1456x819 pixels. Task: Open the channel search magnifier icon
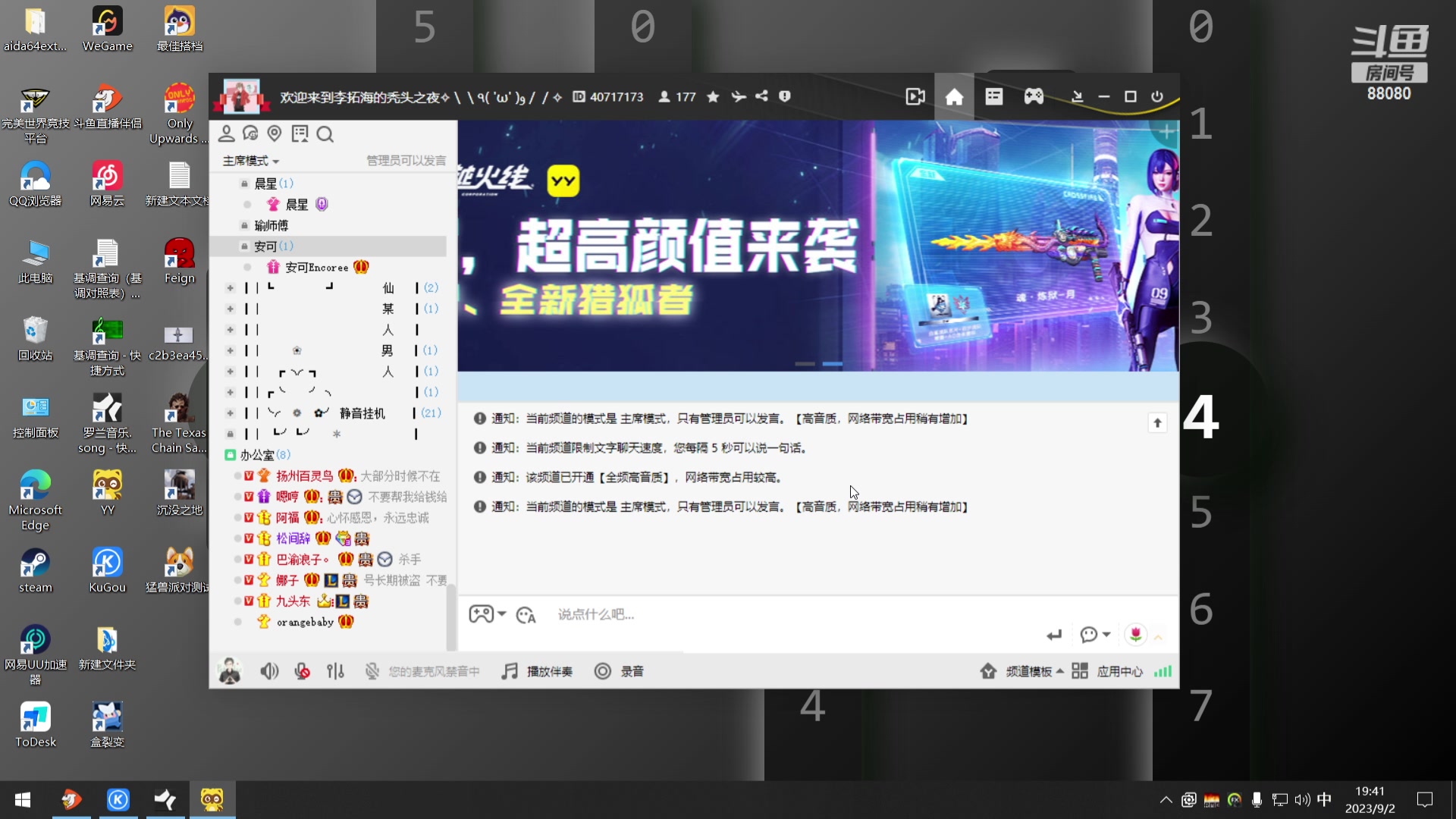325,134
